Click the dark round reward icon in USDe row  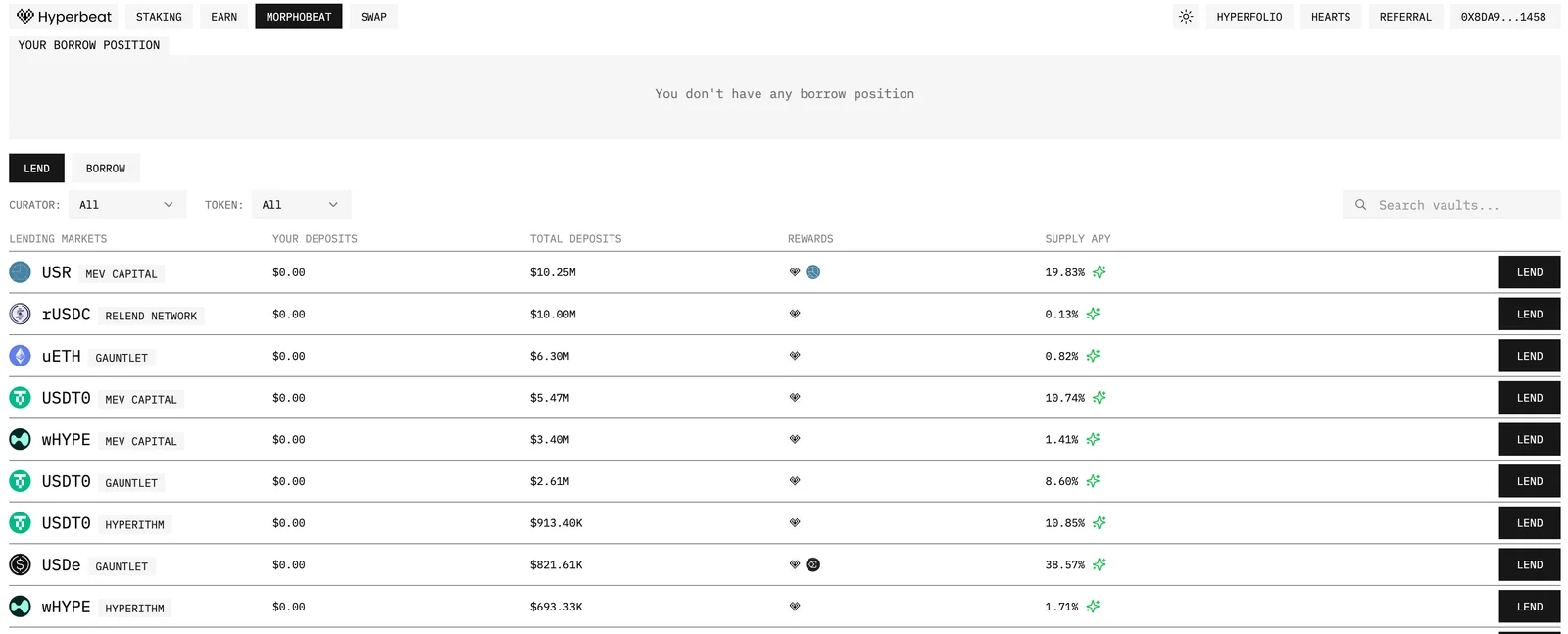pyautogui.click(x=813, y=564)
